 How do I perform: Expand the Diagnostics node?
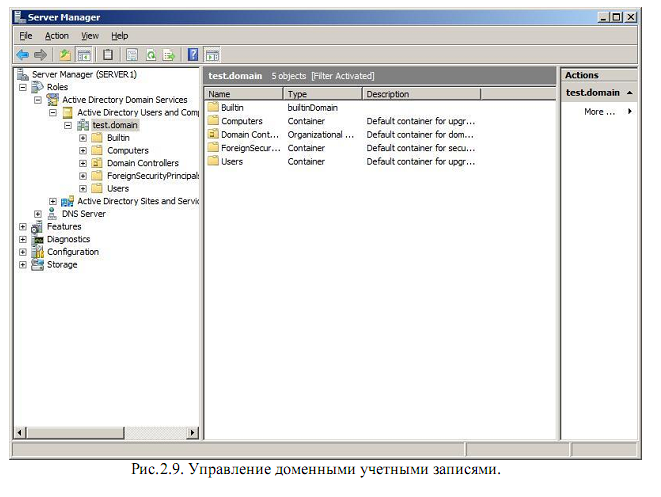coord(23,239)
